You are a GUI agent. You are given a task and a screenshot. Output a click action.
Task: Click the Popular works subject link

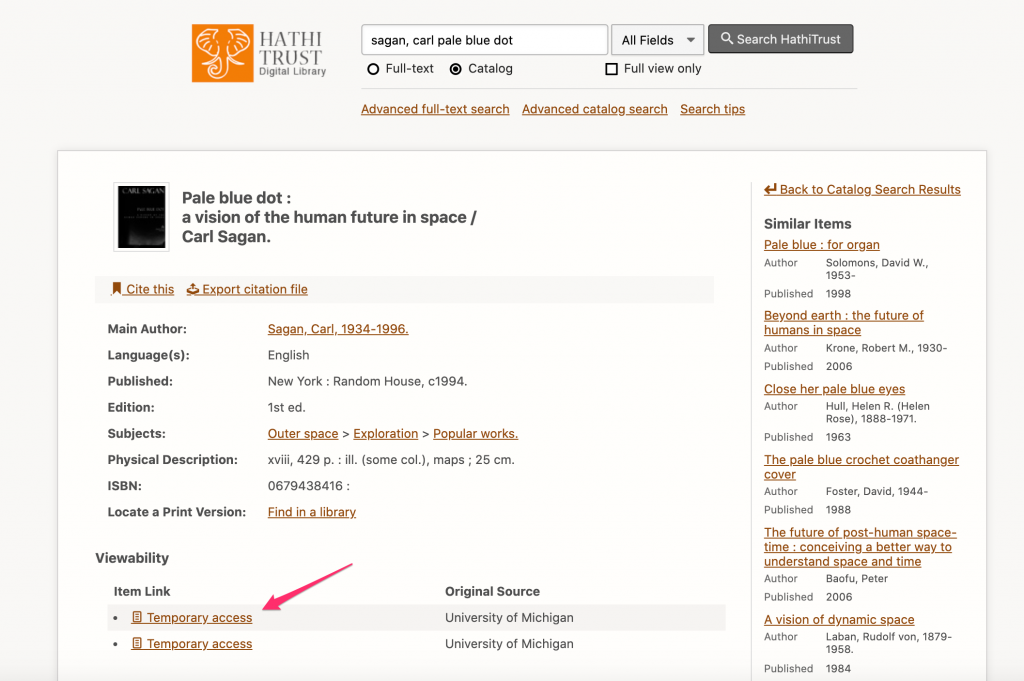475,434
